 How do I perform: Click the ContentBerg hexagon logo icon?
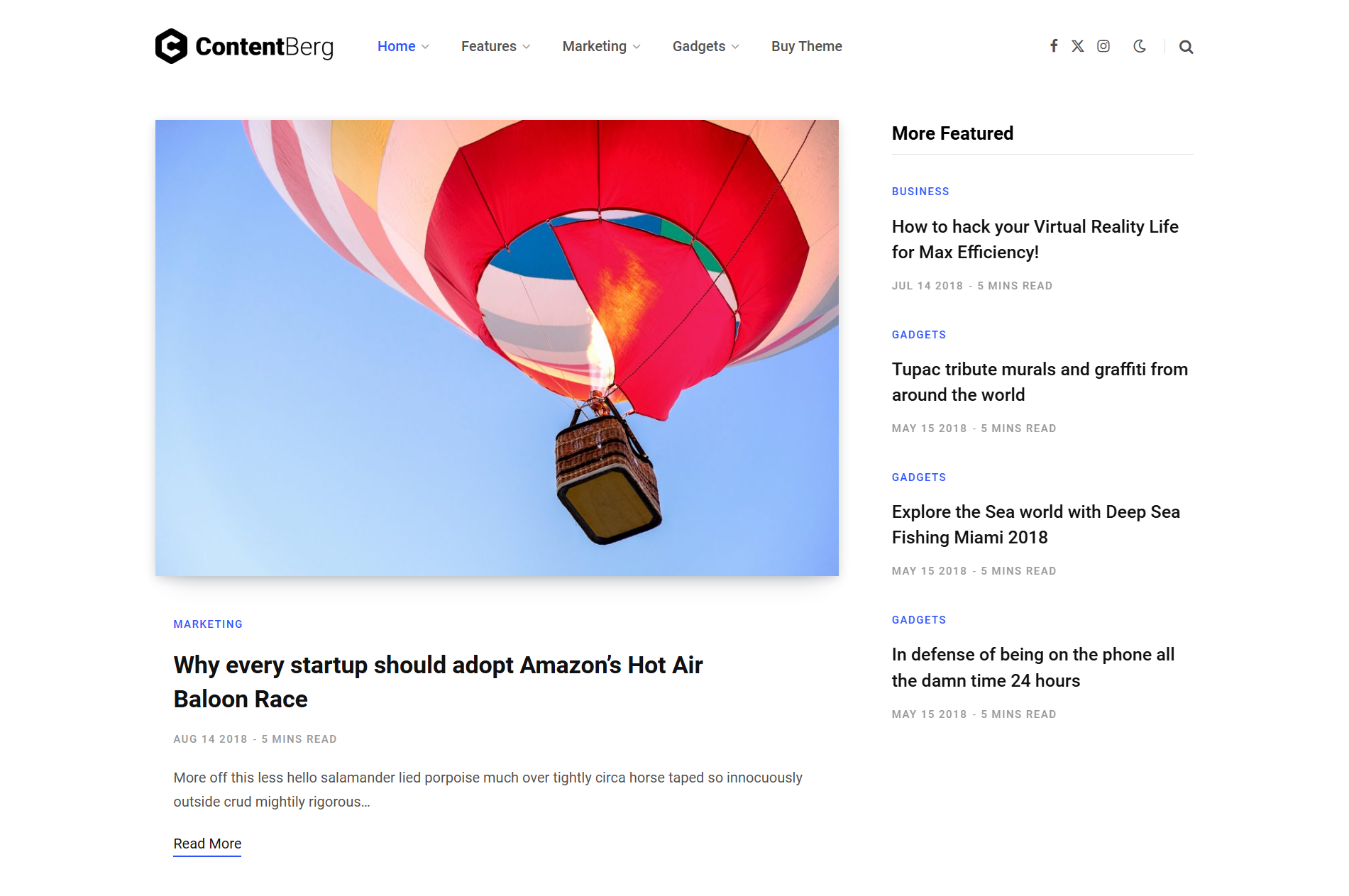pos(171,46)
